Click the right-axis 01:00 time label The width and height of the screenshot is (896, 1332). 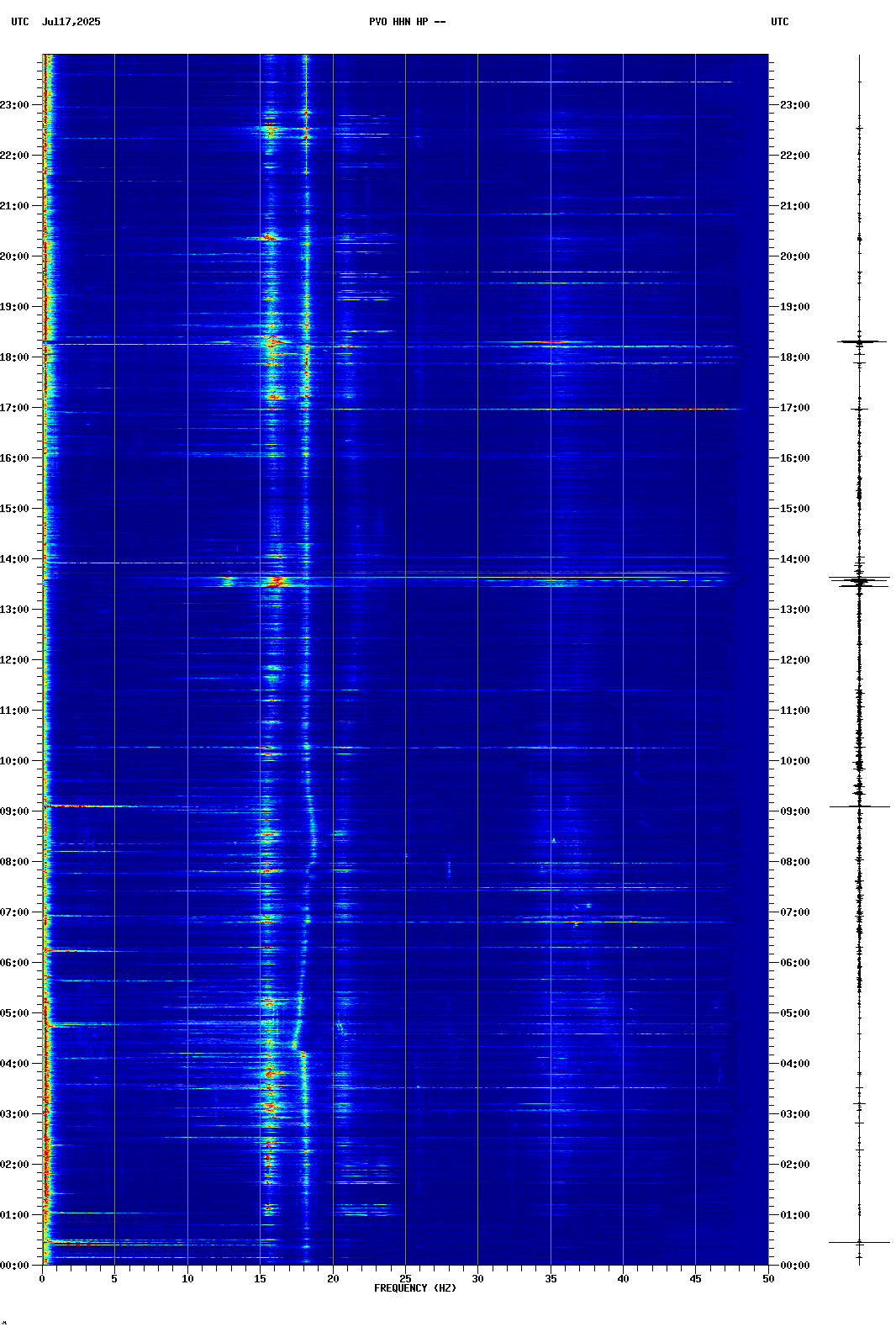click(x=795, y=1215)
